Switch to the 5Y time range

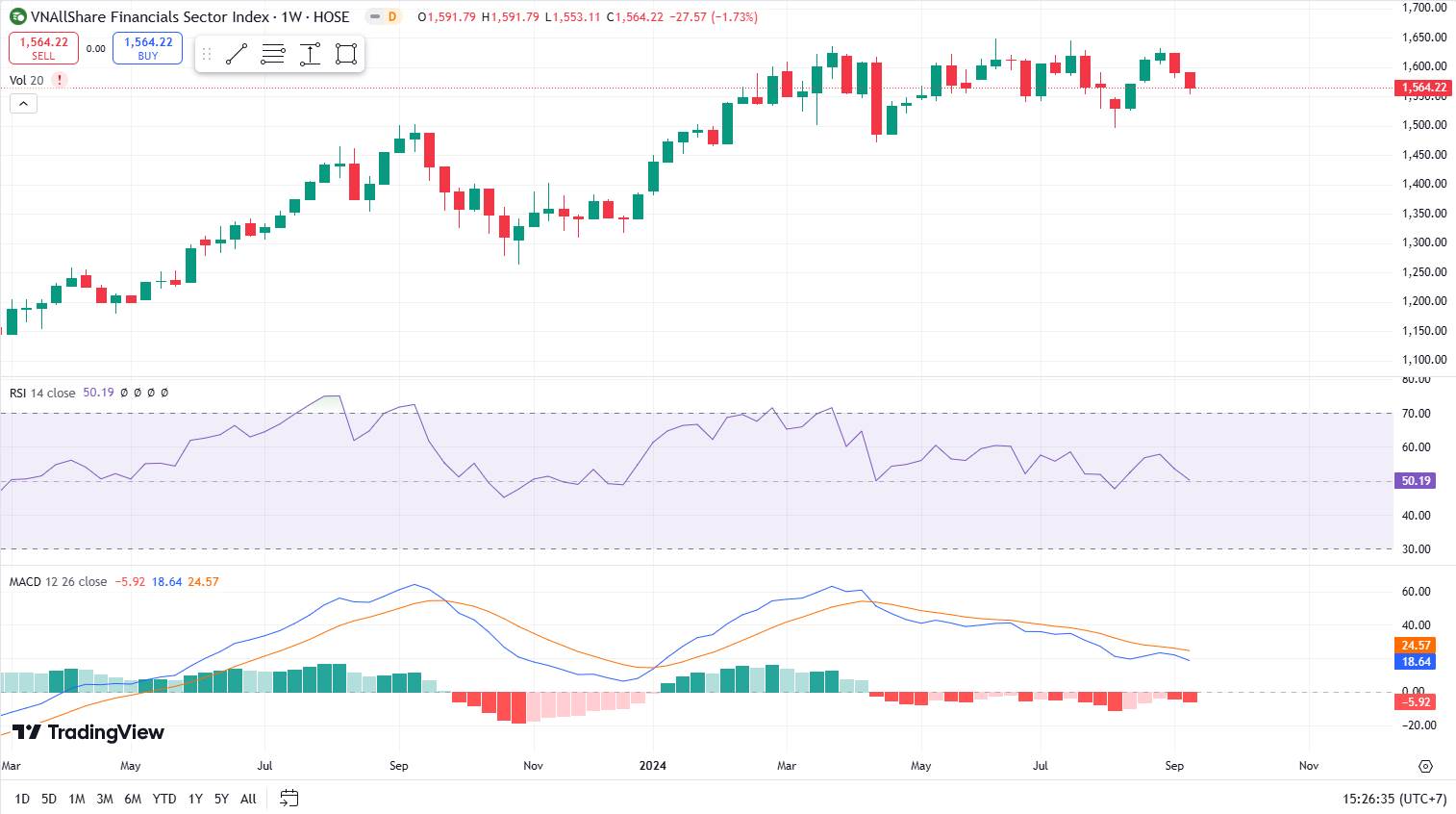tap(221, 799)
